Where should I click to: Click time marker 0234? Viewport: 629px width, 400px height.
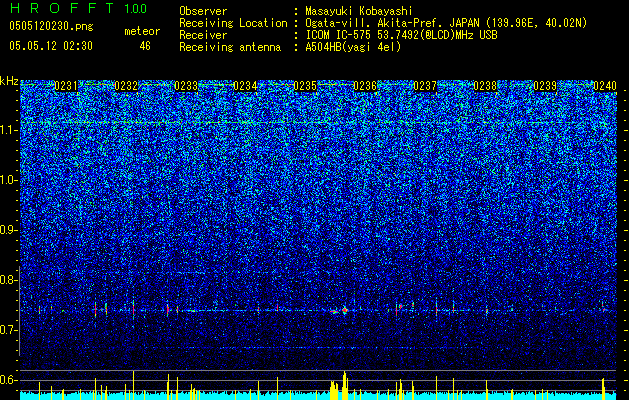tap(245, 86)
